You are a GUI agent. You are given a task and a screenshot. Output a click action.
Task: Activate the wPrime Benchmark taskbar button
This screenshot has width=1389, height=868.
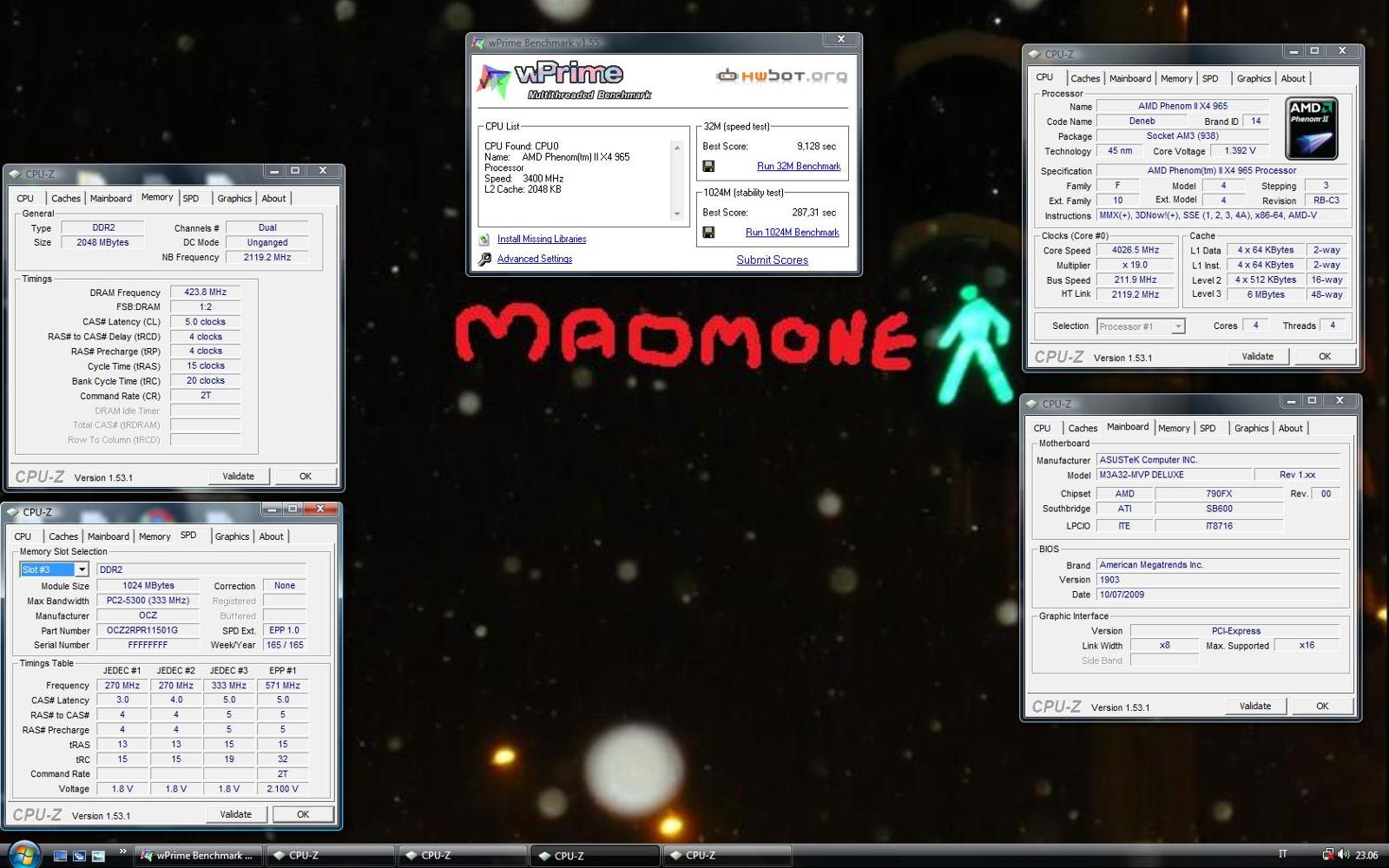point(198,856)
